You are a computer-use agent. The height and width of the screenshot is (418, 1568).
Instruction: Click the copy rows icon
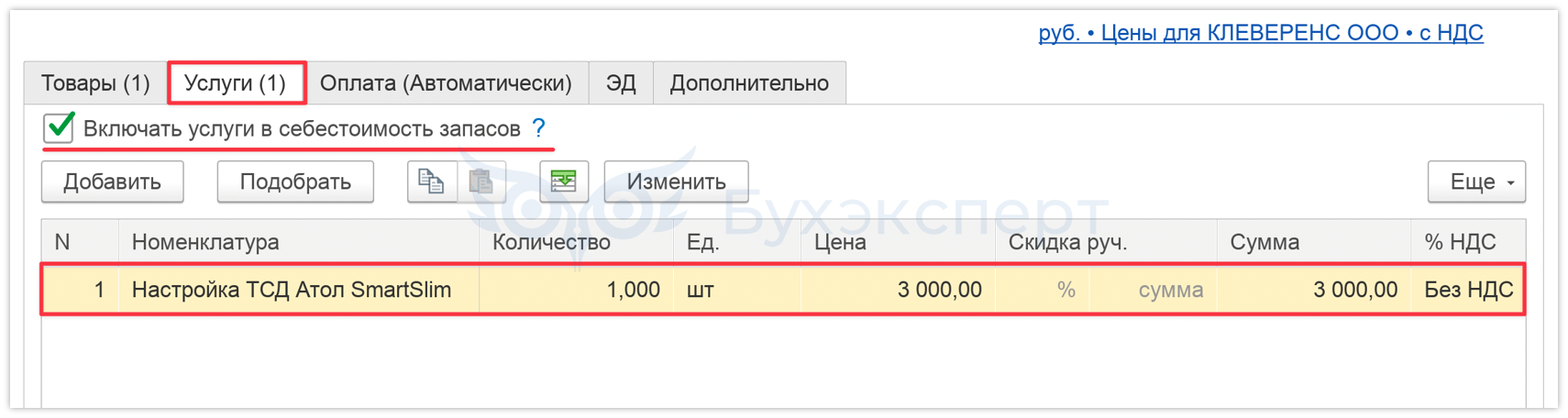tap(431, 181)
